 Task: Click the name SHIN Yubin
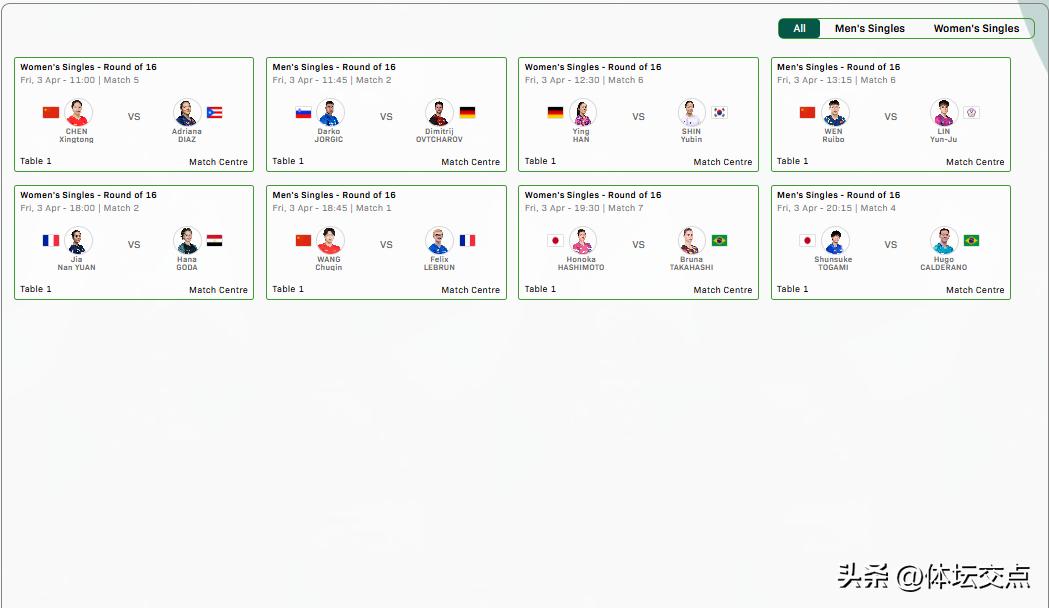click(x=691, y=135)
